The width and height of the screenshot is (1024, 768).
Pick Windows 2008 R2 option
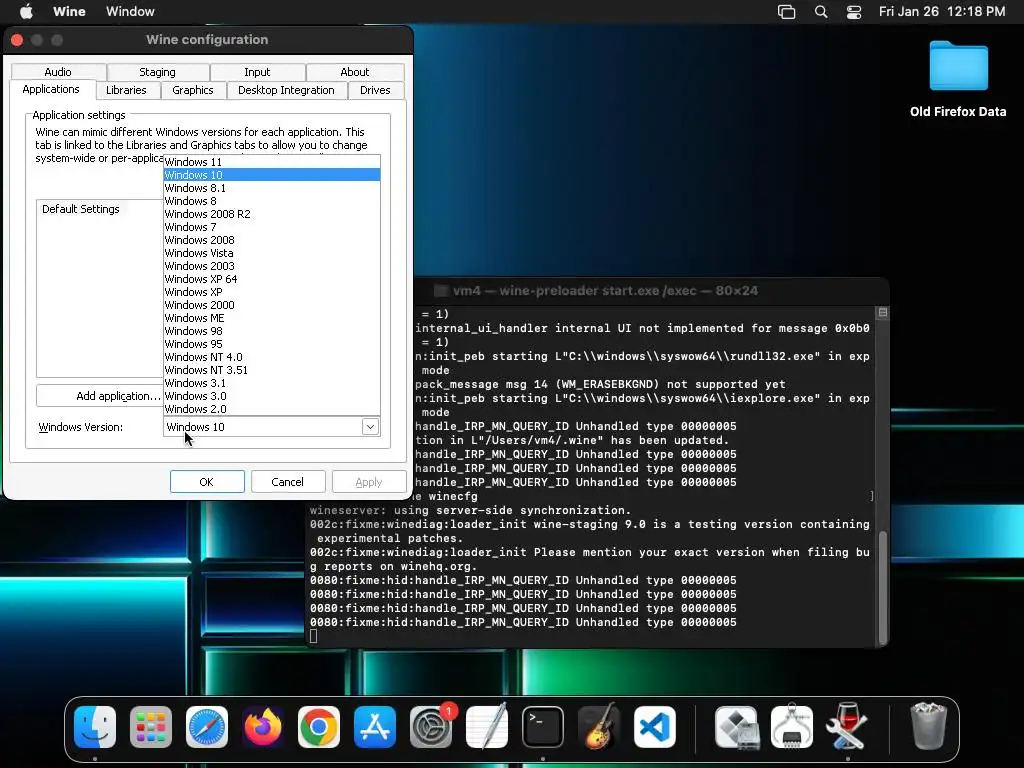(x=272, y=214)
